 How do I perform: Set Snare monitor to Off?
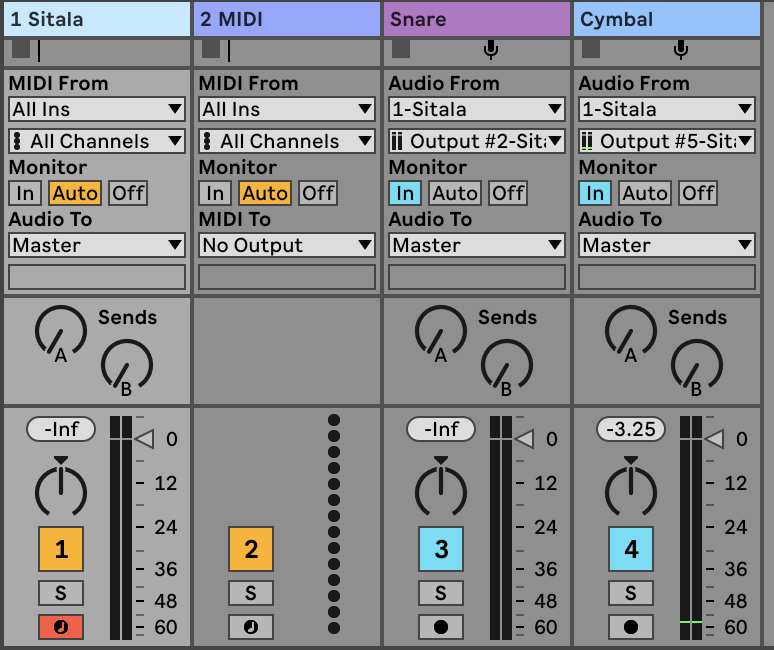pos(508,193)
